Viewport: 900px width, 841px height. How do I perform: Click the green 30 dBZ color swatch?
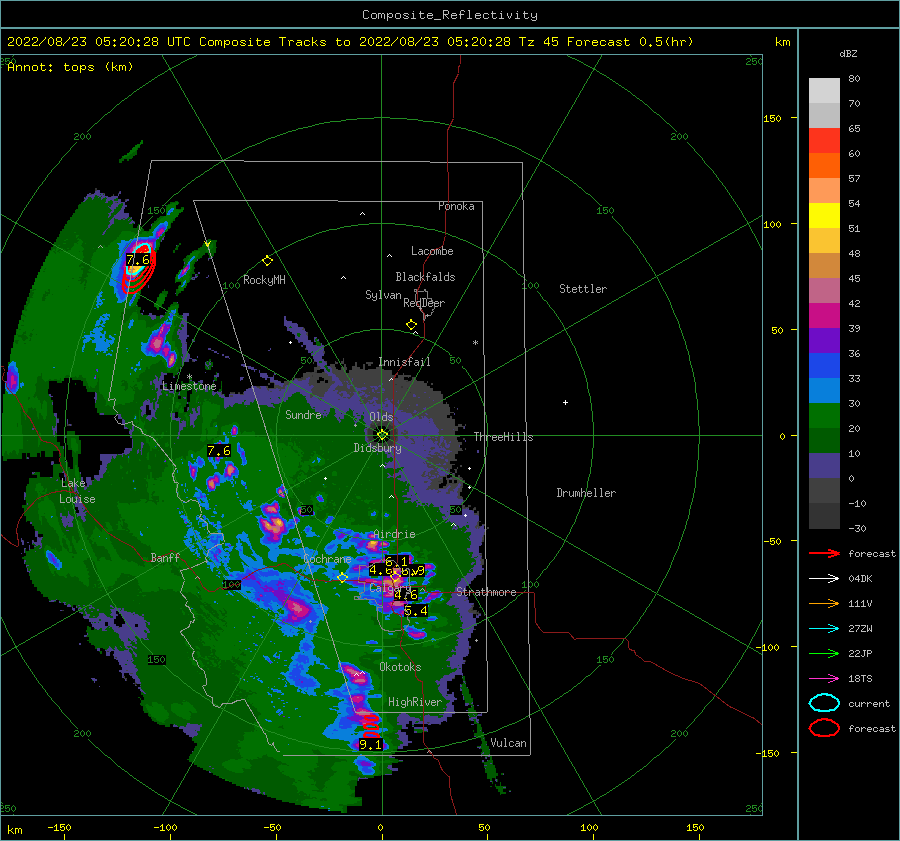824,415
